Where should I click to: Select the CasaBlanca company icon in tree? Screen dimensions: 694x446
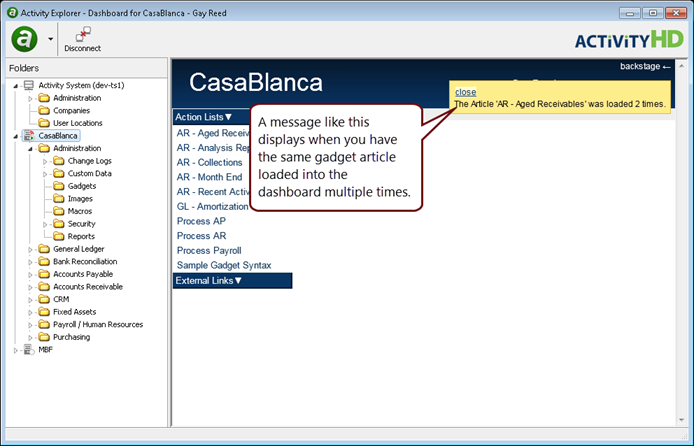(29, 135)
